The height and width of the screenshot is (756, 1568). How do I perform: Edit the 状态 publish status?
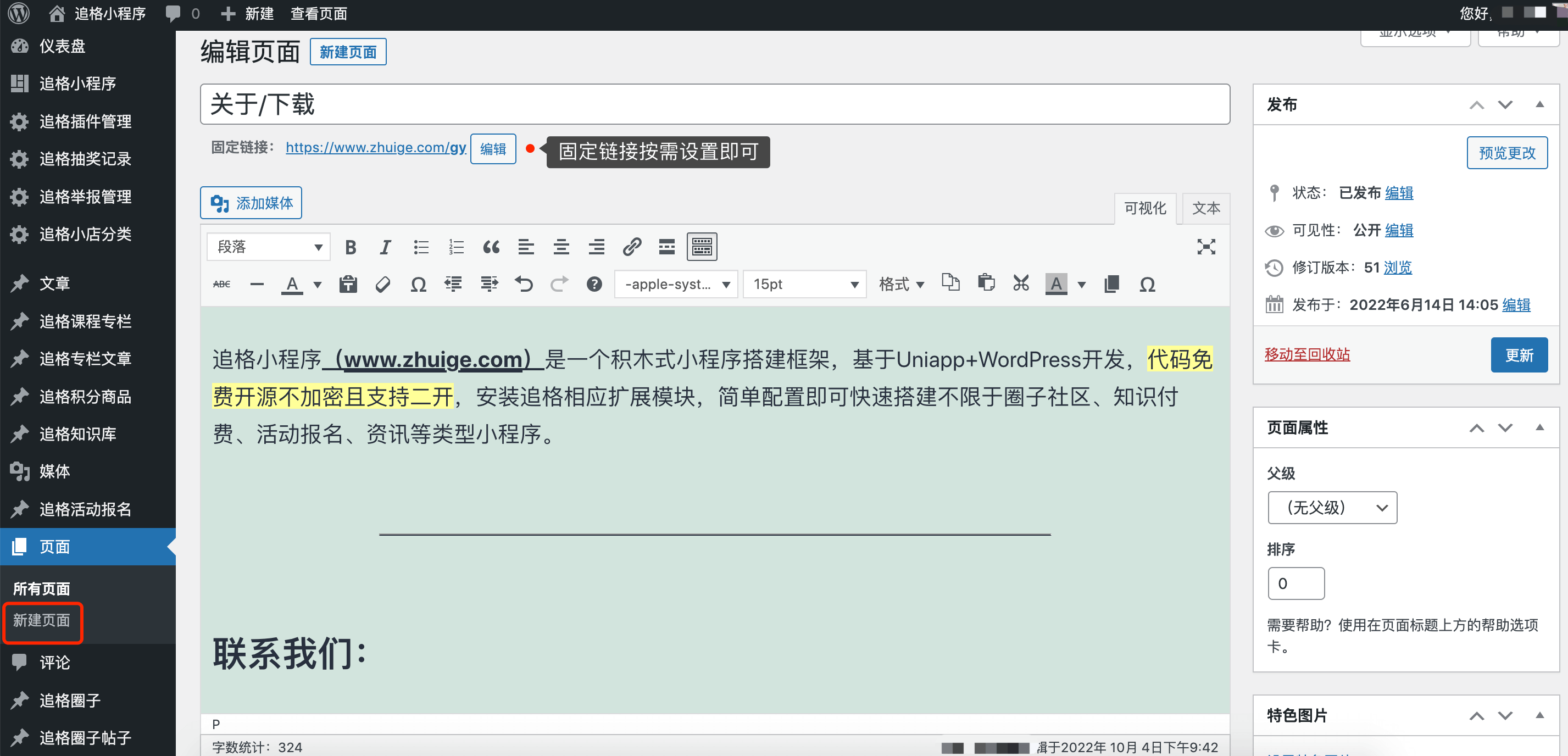click(x=1399, y=193)
